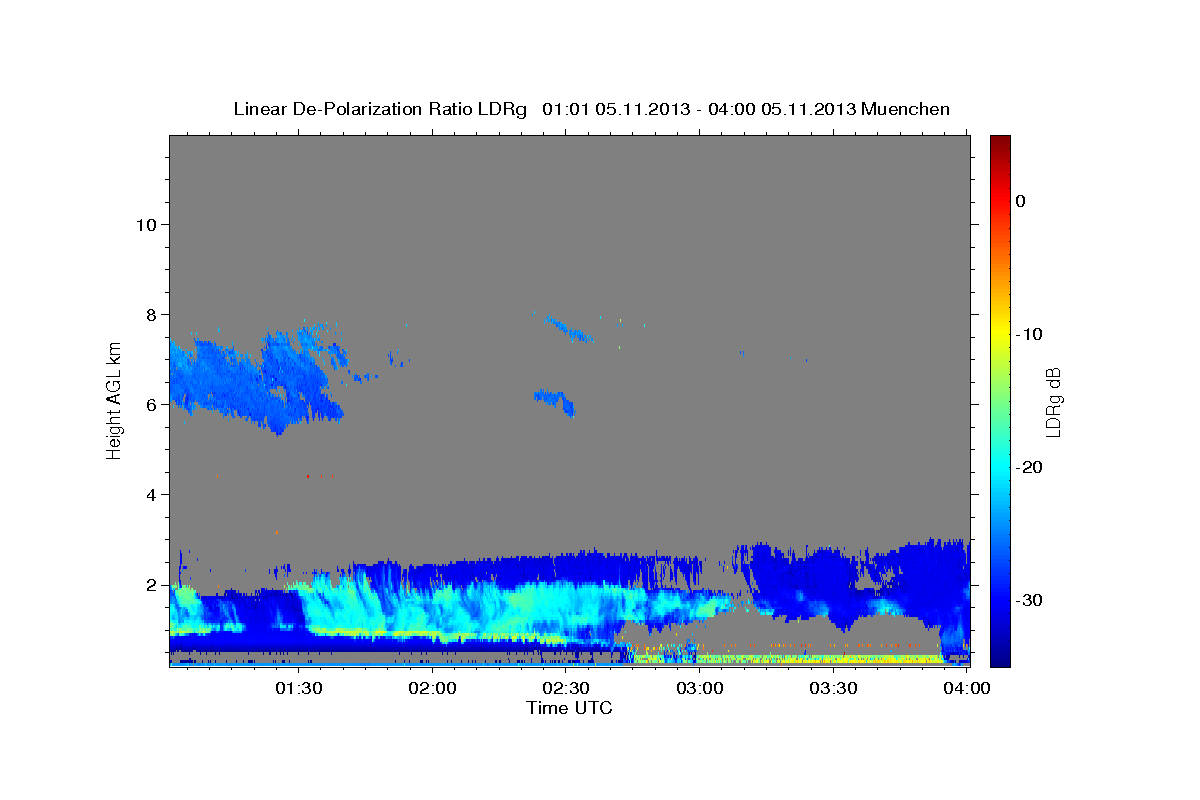Click the 'Height AGL km' y-axis label
The image size is (1200, 800).
tap(114, 402)
